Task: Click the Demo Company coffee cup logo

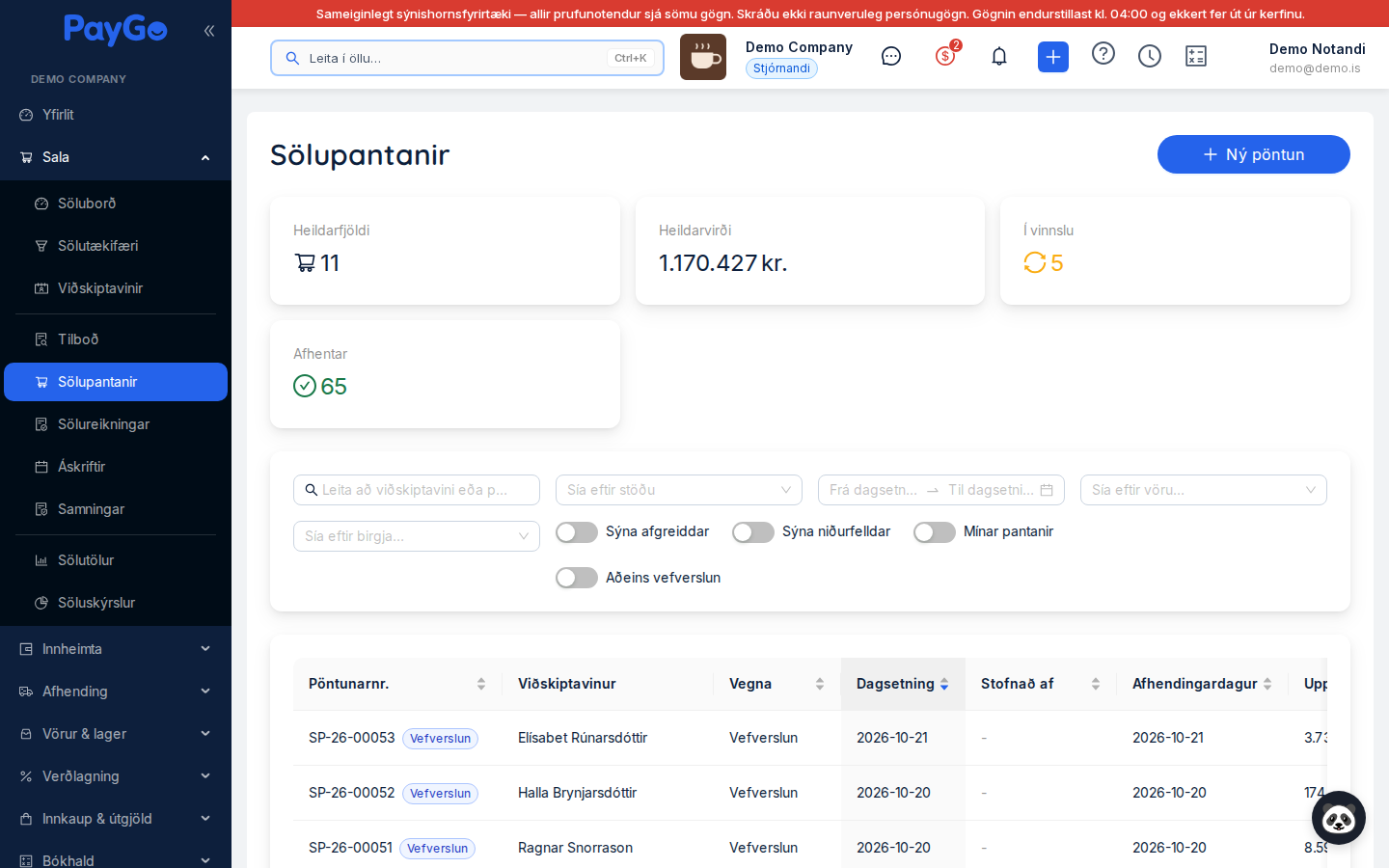Action: pos(703,57)
